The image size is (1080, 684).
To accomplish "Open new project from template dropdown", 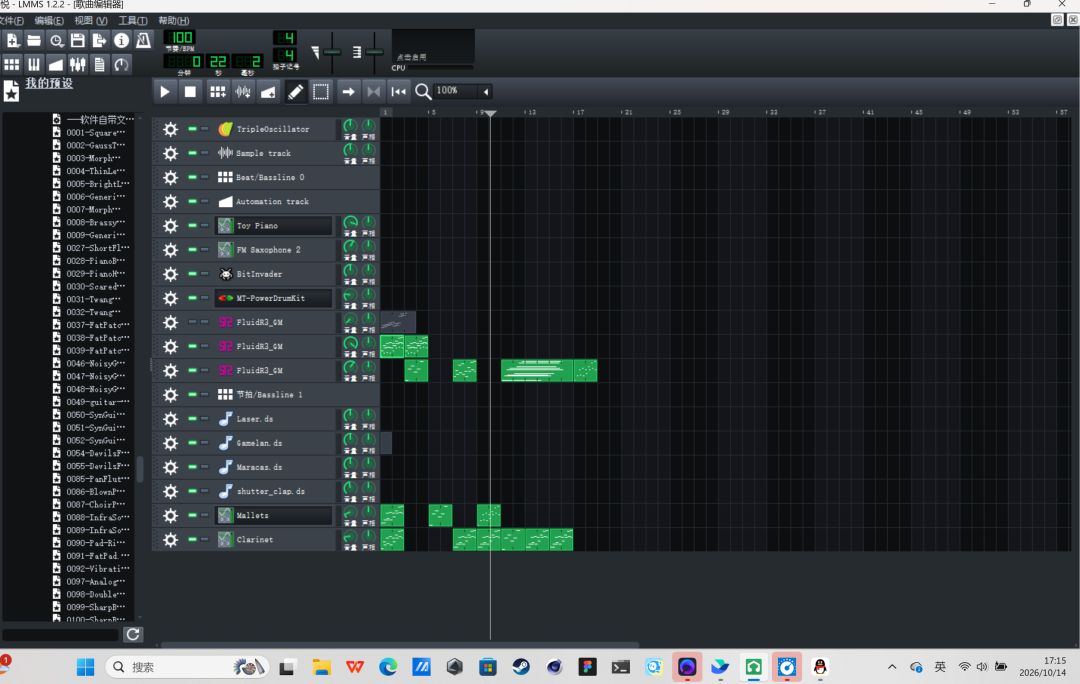I will pos(12,41).
